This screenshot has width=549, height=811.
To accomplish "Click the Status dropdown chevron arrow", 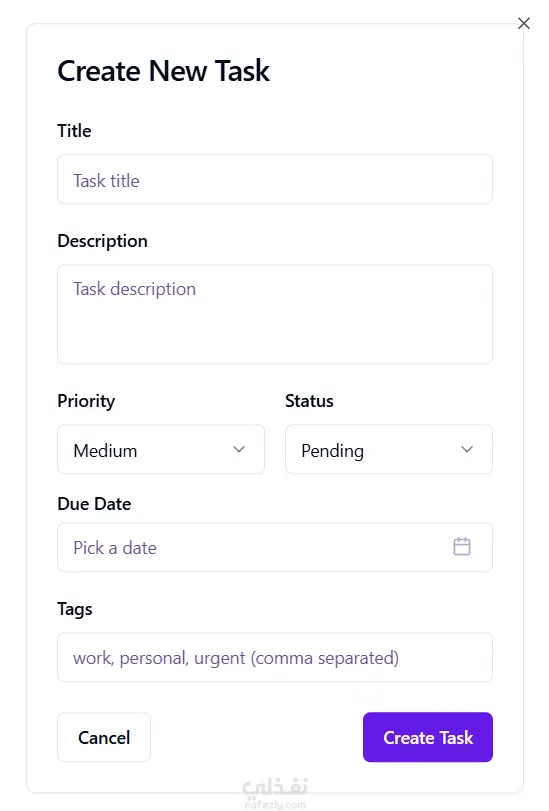I will coord(467,449).
